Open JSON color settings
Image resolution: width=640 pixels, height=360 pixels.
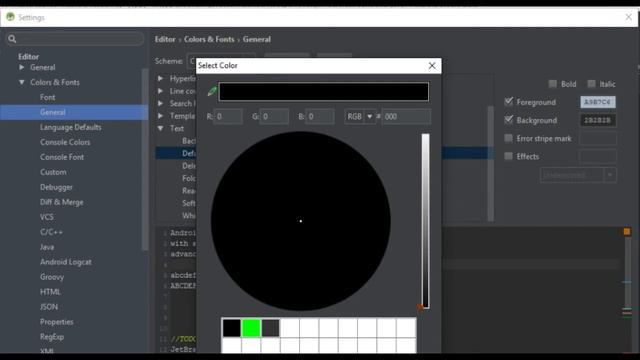click(x=49, y=307)
